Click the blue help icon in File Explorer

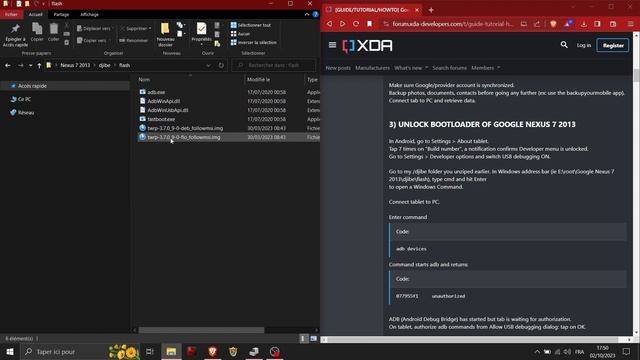pyautogui.click(x=316, y=14)
